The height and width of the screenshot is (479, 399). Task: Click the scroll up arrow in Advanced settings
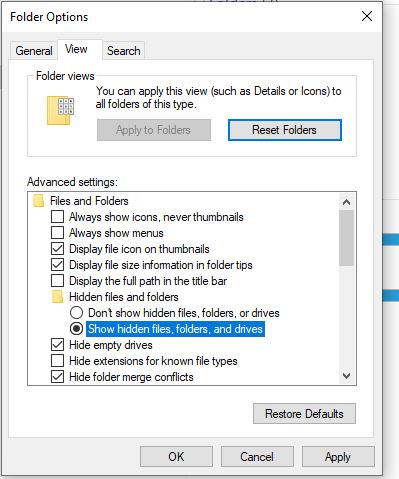[346, 202]
